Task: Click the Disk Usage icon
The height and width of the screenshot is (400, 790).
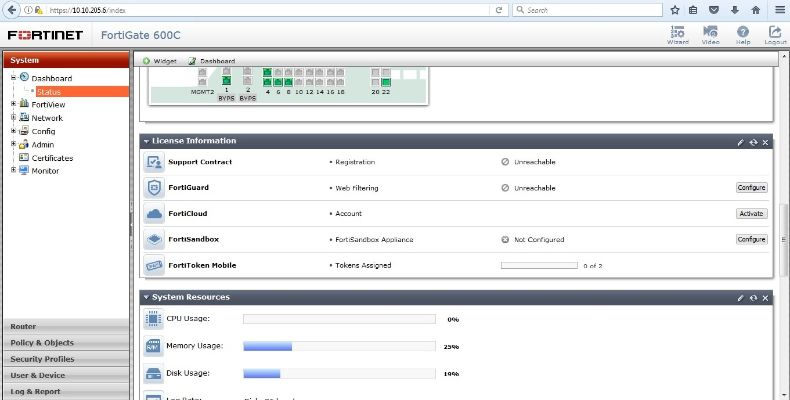Action: (153, 373)
